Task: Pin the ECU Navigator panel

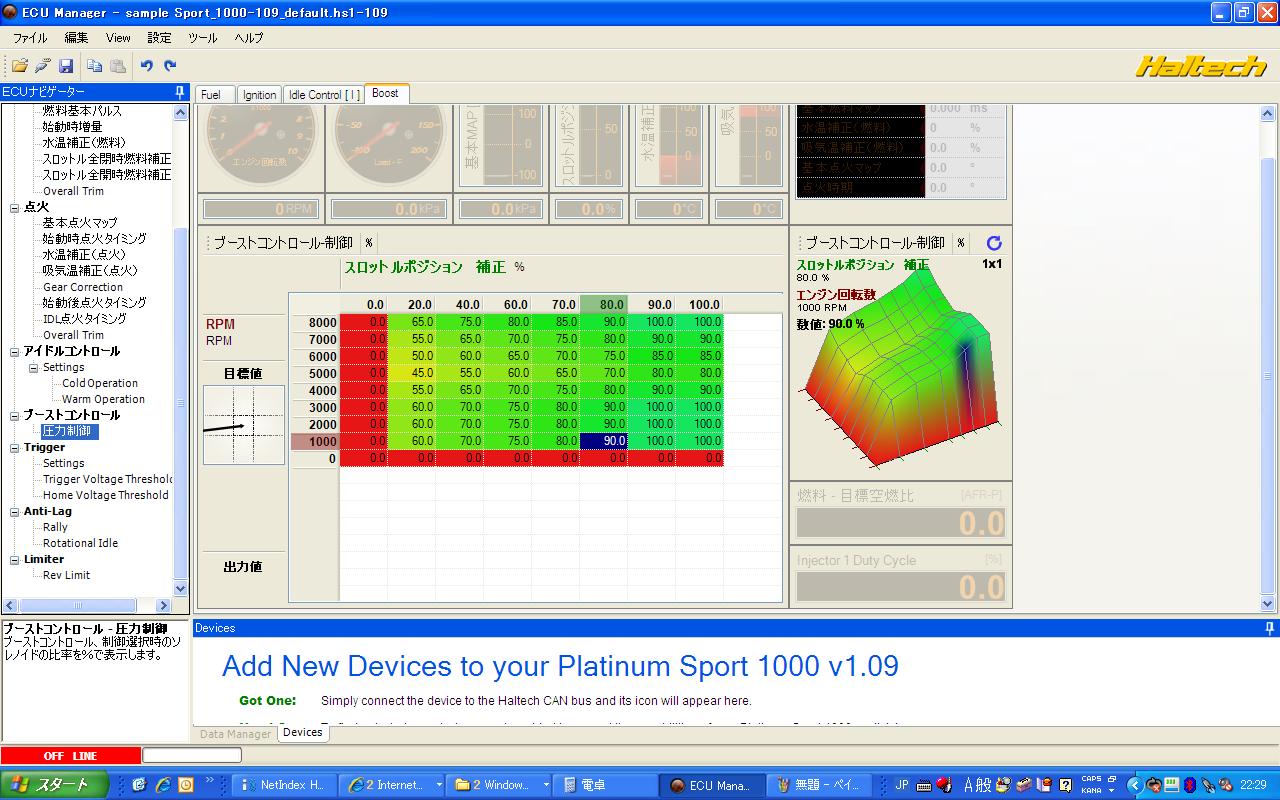Action: pyautogui.click(x=180, y=92)
